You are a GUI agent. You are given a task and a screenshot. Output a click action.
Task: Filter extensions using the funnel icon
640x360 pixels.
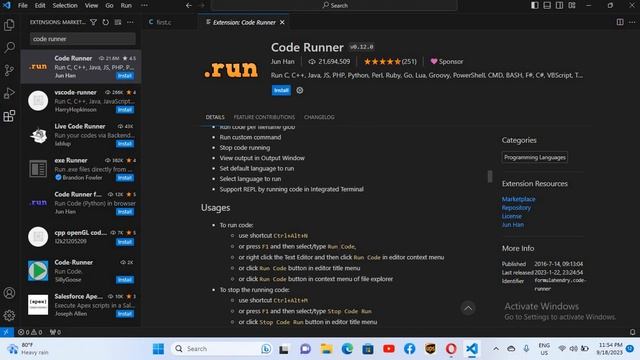point(93,22)
